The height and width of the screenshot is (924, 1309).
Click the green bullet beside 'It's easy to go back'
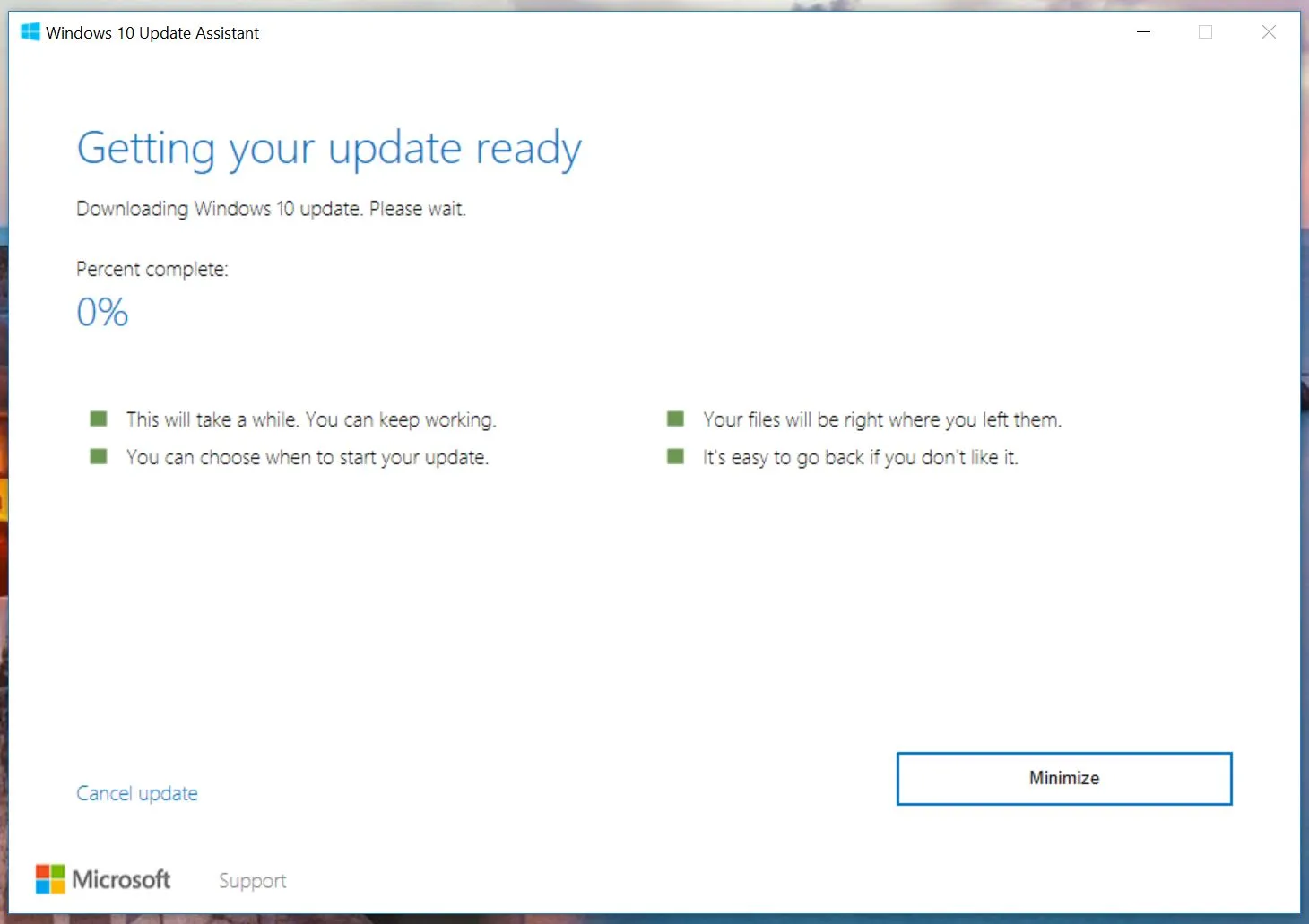tap(676, 456)
